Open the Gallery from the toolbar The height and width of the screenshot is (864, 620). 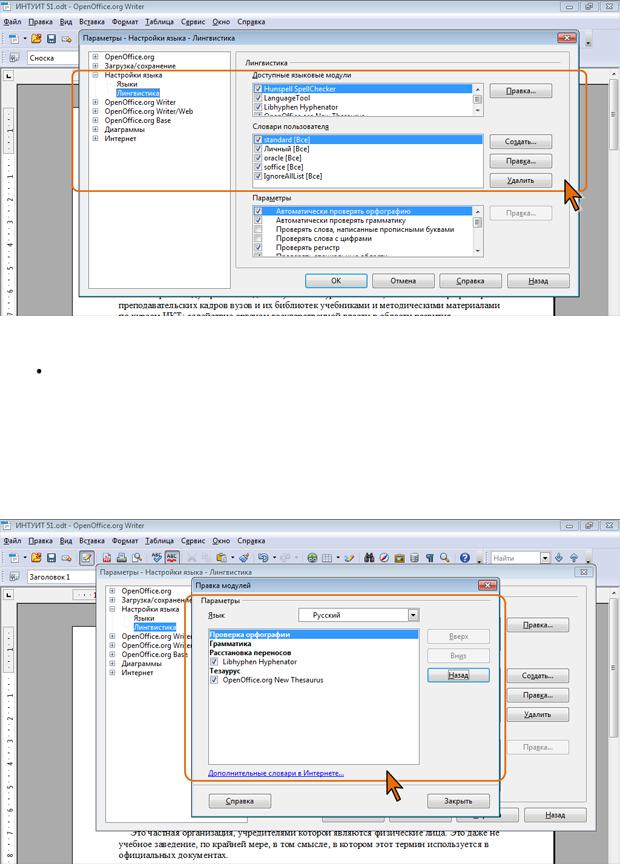[399, 558]
